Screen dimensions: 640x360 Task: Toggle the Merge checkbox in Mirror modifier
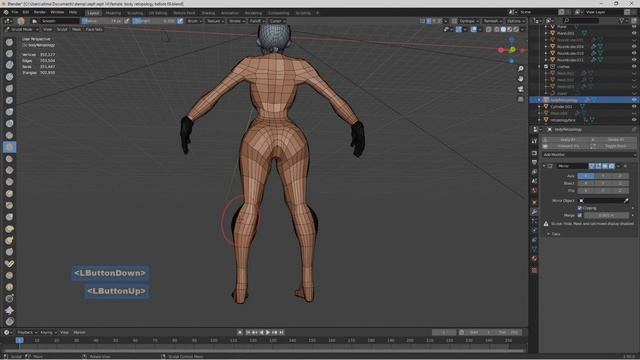click(580, 215)
